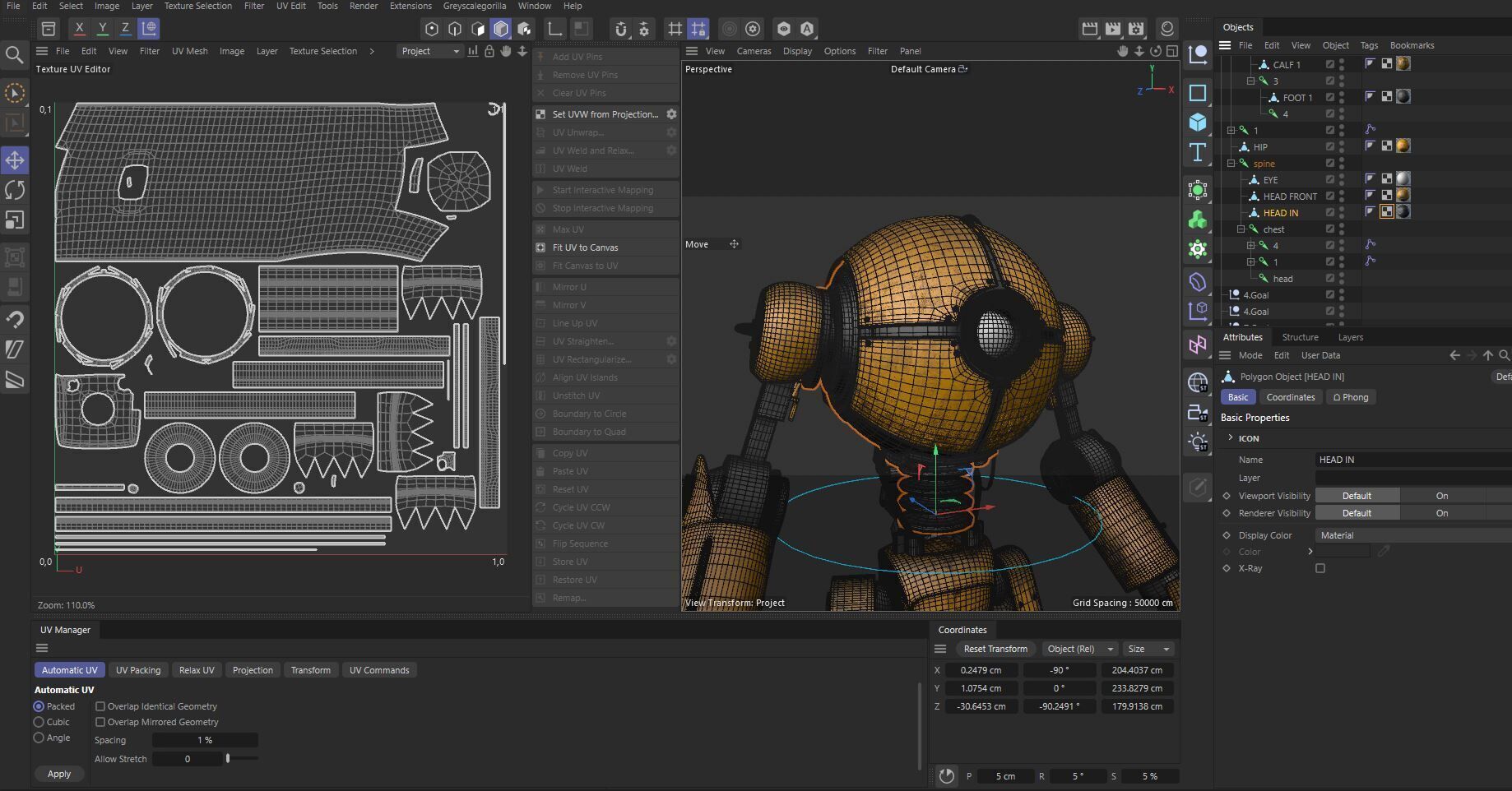Open the Size dropdown in Coordinates
The image size is (1512, 791).
(1148, 649)
